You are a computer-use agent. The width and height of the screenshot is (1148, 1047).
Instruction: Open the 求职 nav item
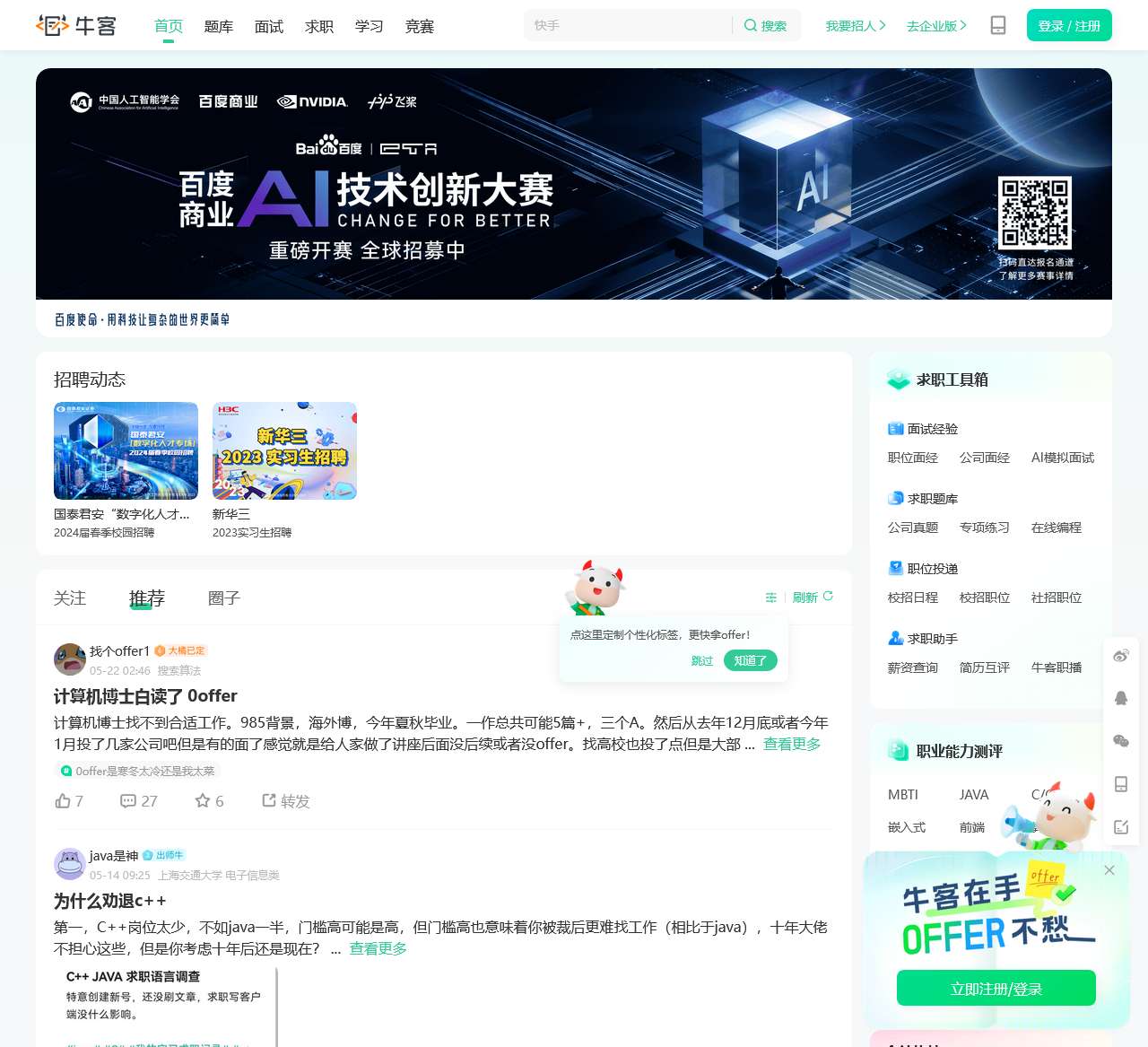[319, 27]
